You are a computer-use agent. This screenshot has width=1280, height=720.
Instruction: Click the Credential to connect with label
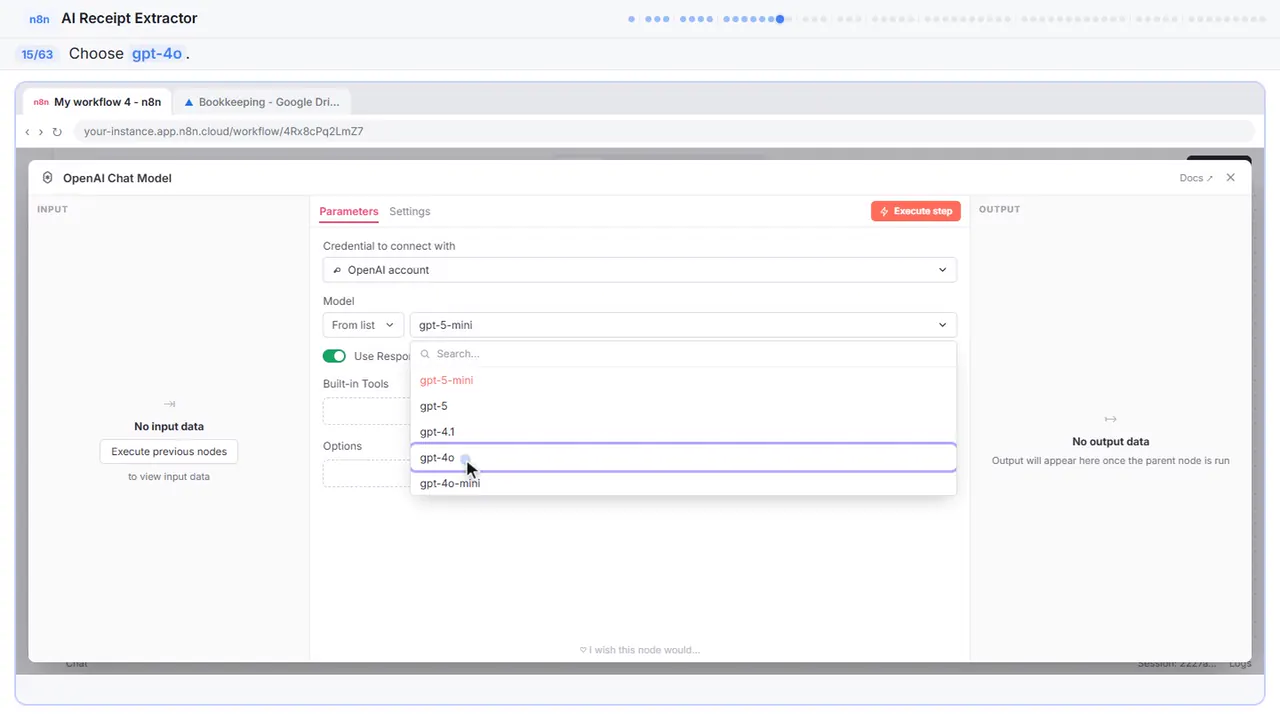[x=389, y=246]
